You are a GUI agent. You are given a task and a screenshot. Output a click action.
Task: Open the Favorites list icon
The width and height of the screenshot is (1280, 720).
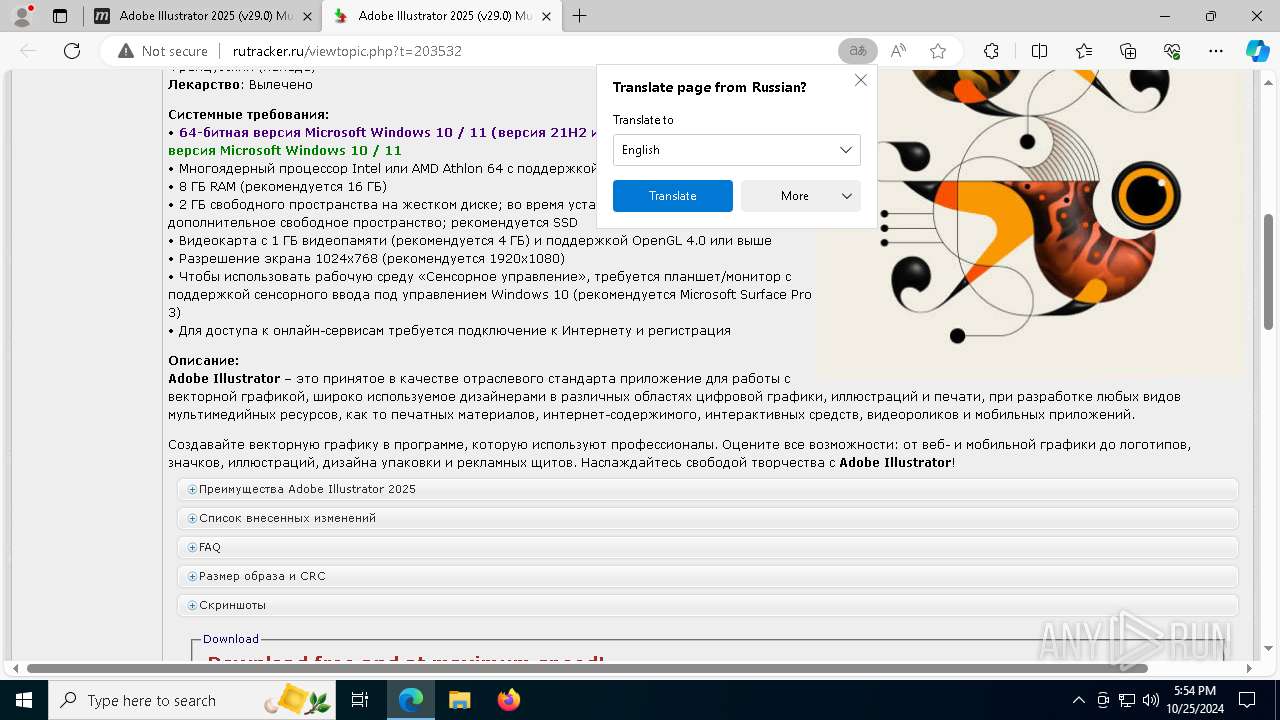1084,51
